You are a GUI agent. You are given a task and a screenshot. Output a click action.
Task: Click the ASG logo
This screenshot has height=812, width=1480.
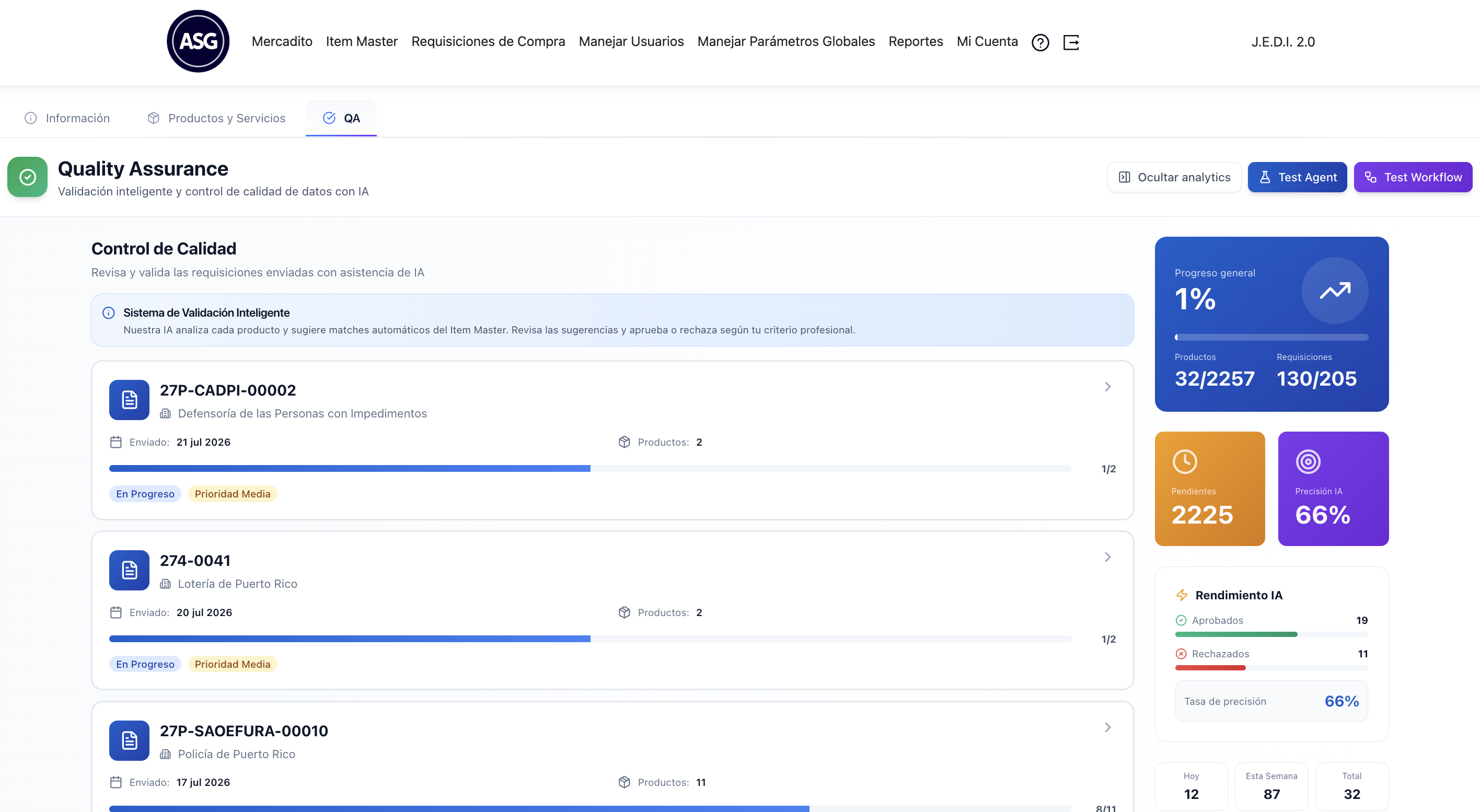click(x=198, y=41)
